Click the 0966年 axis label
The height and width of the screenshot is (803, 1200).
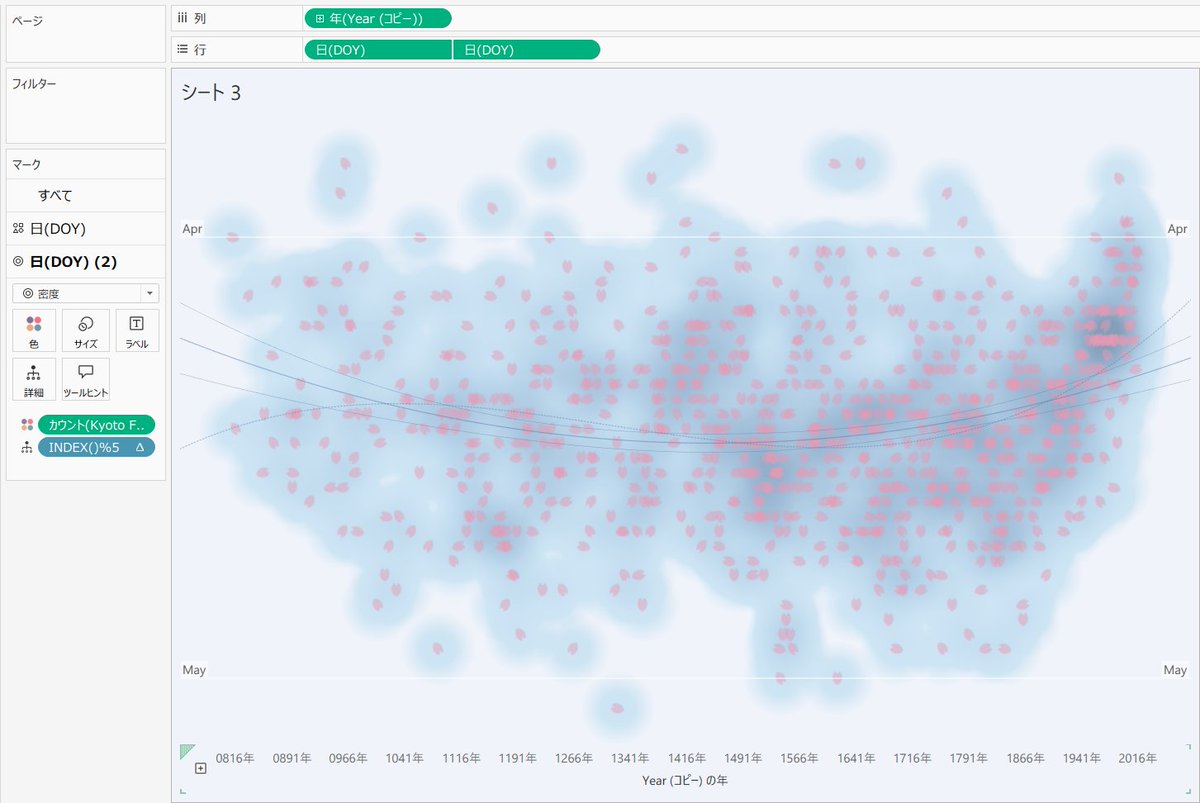[x=349, y=758]
